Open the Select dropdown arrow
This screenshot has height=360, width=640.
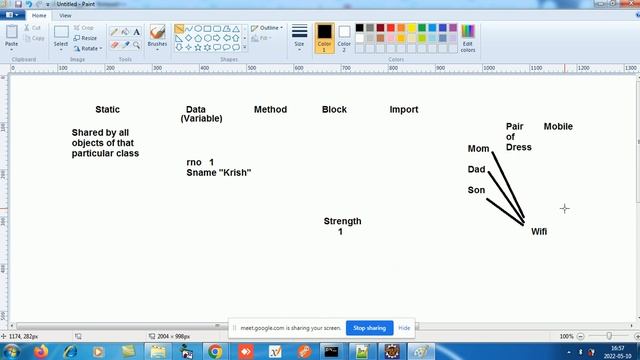[x=61, y=49]
